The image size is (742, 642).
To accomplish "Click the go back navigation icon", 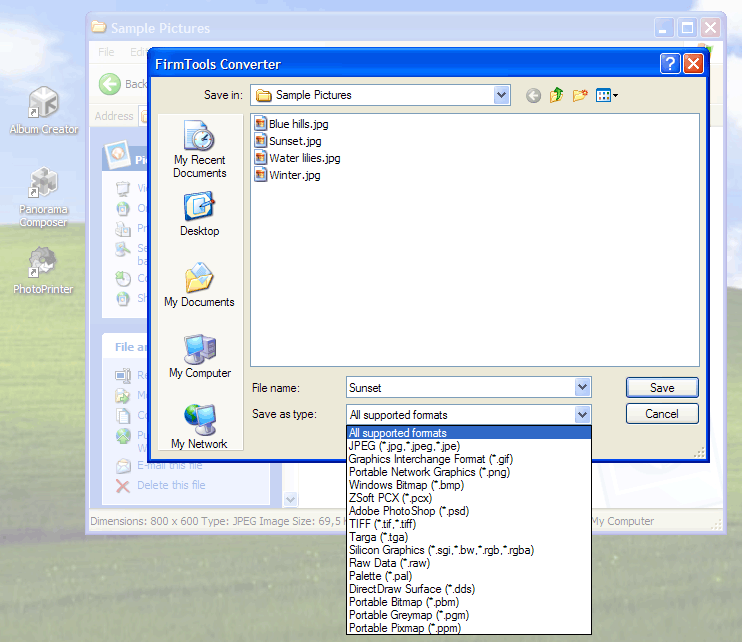I will pos(533,96).
